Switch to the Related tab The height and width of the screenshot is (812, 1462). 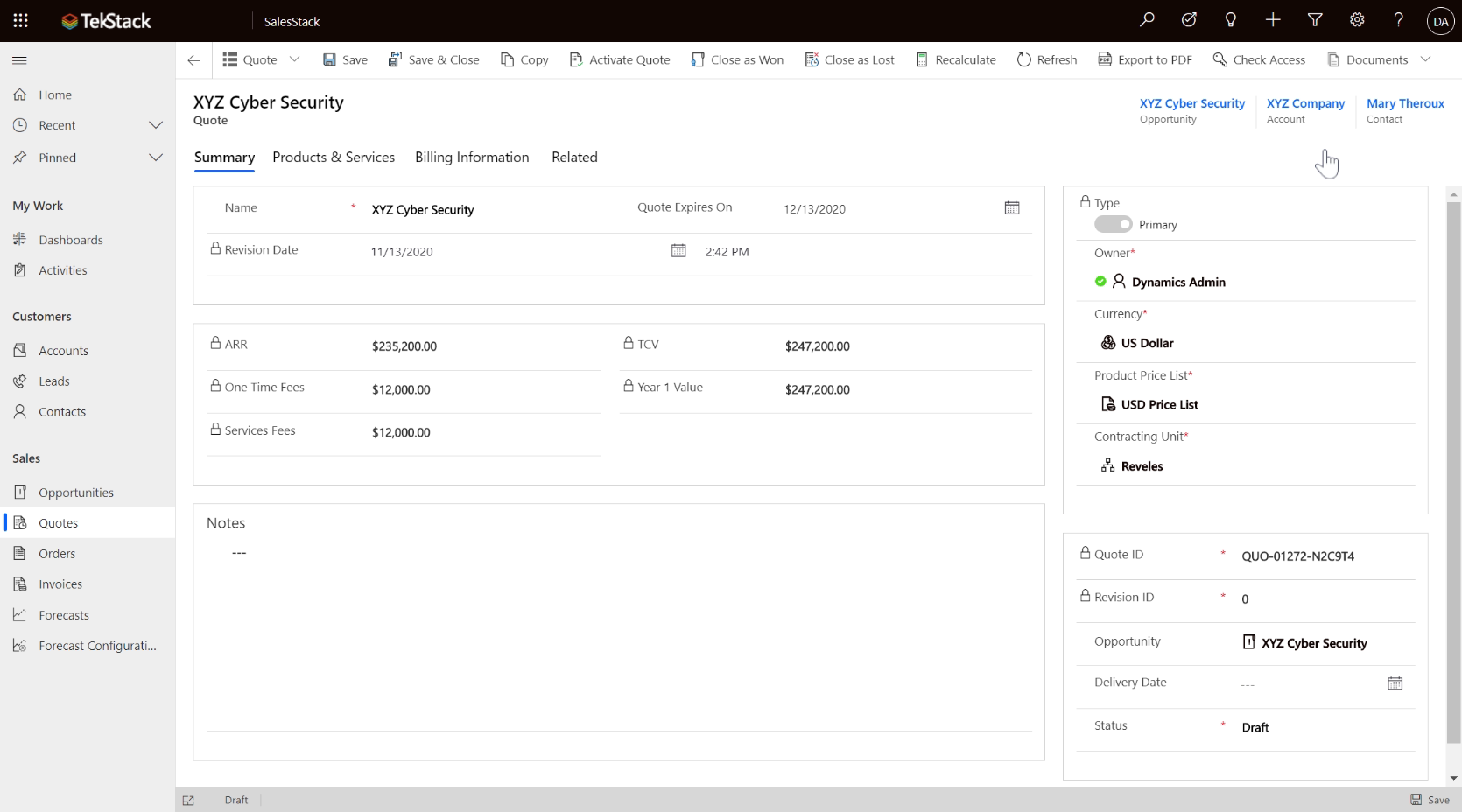coord(574,157)
